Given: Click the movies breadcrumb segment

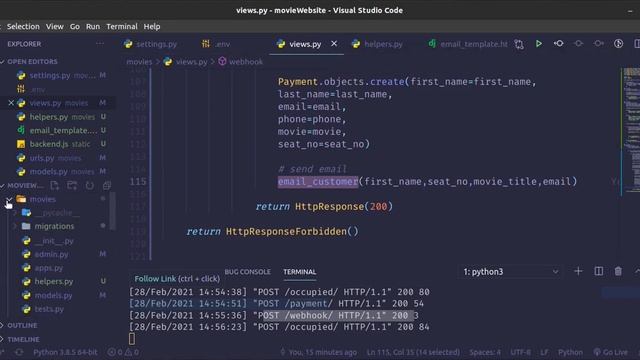Looking at the screenshot, I should pyautogui.click(x=139, y=62).
